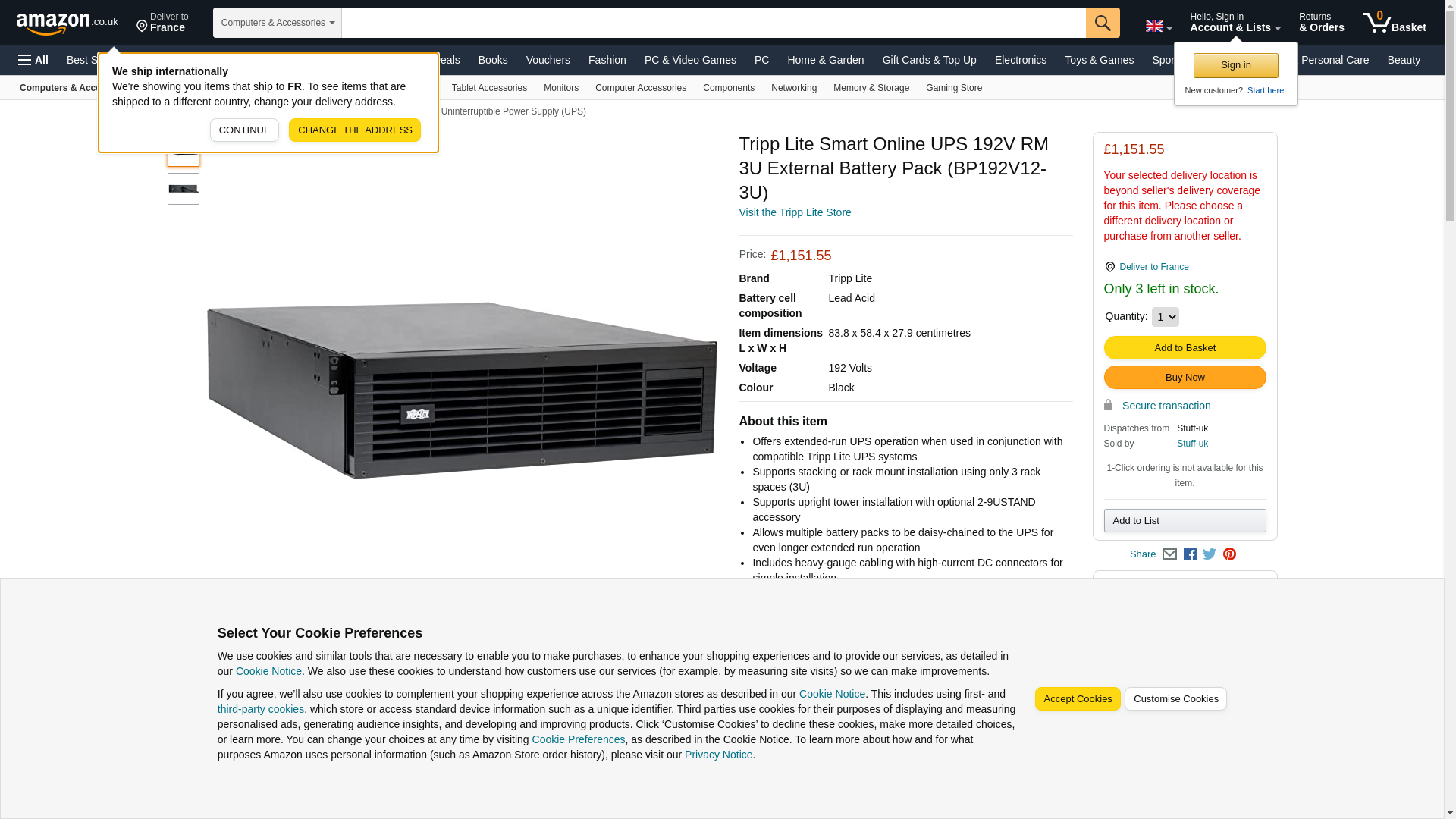Viewport: 1456px width, 819px height.
Task: Open the All hamburger menu
Action: pyautogui.click(x=33, y=60)
